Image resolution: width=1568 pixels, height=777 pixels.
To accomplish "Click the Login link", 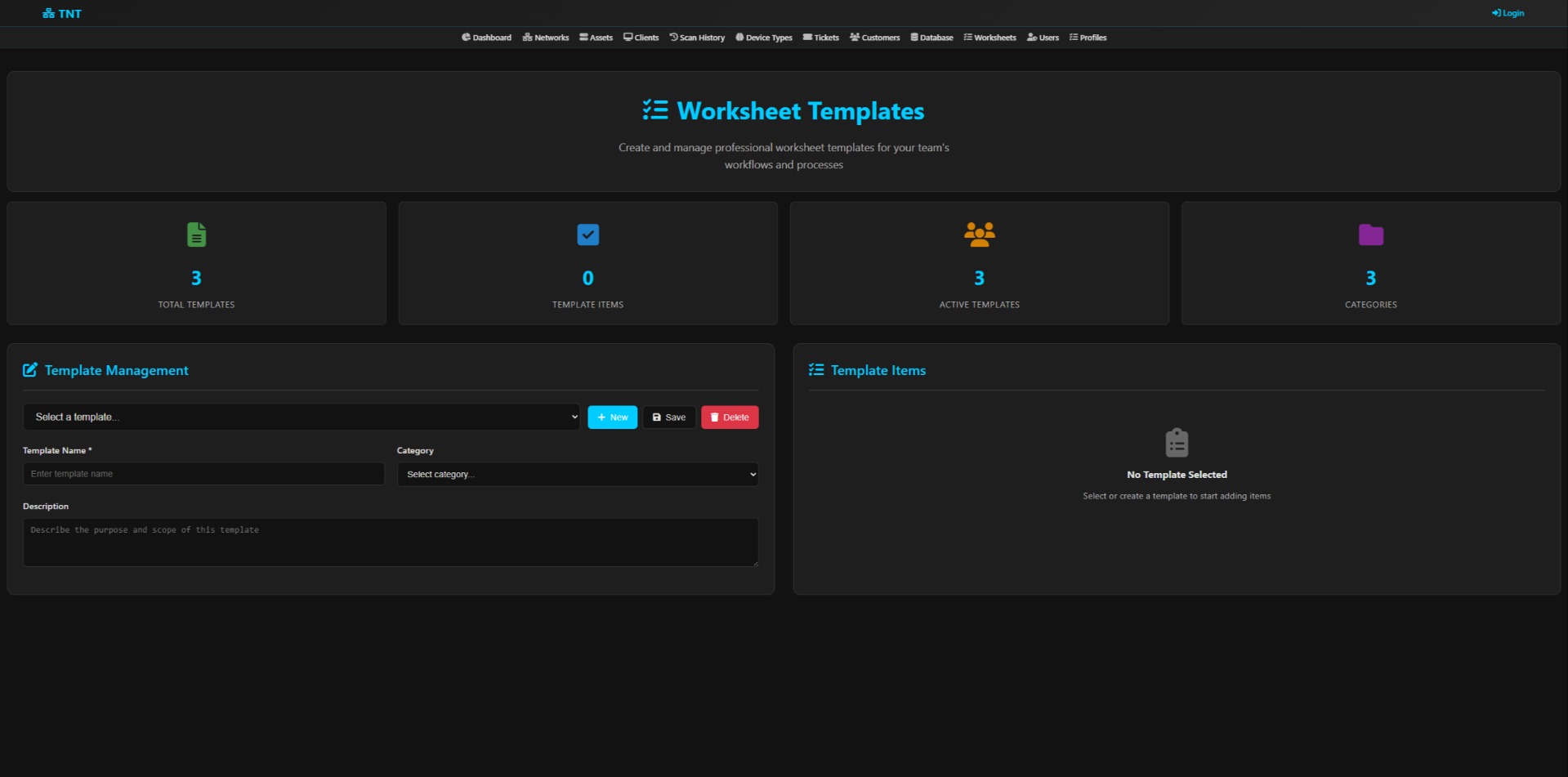I will tap(1507, 13).
